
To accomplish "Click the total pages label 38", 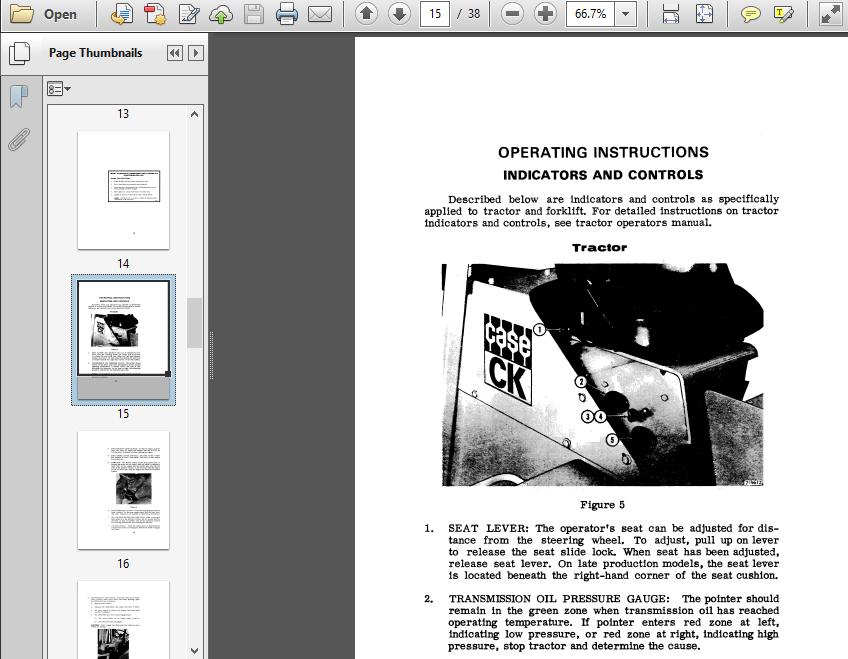I will click(x=474, y=14).
